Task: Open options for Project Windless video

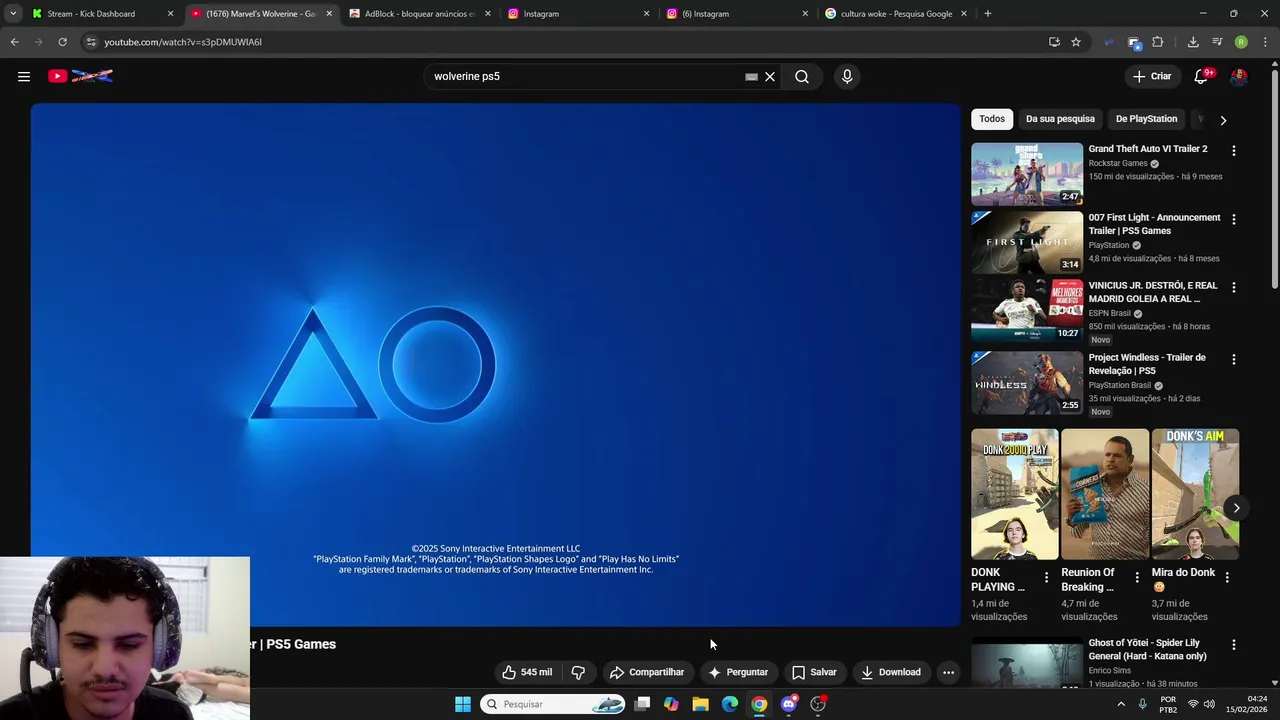Action: [1233, 359]
